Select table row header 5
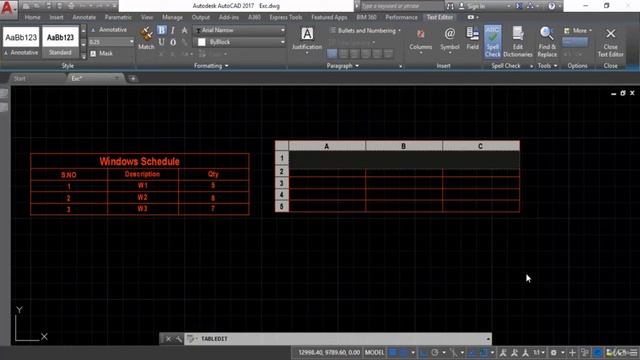The image size is (640, 360). coord(282,207)
